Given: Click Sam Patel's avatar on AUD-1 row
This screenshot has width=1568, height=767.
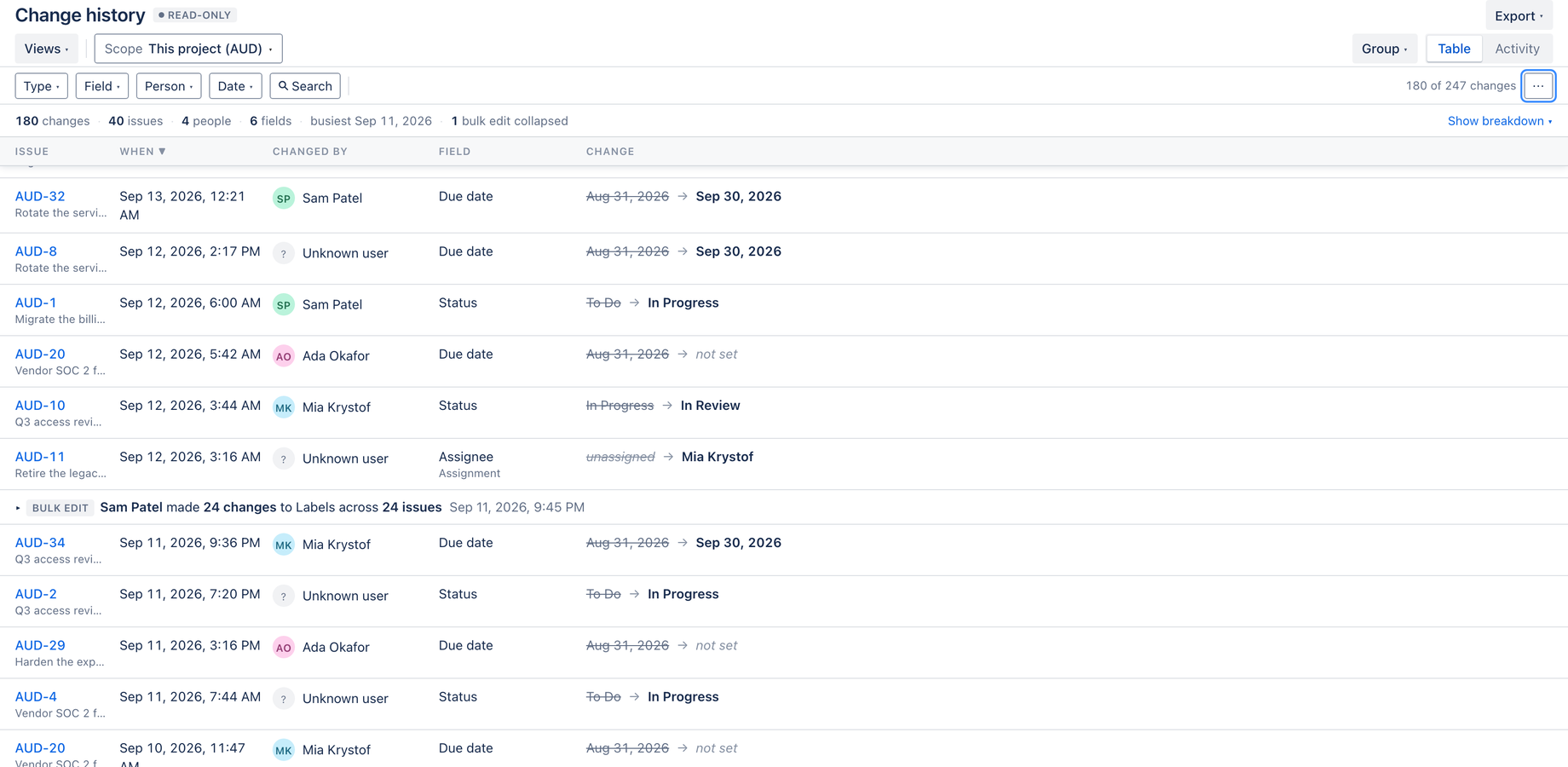Looking at the screenshot, I should pos(284,305).
